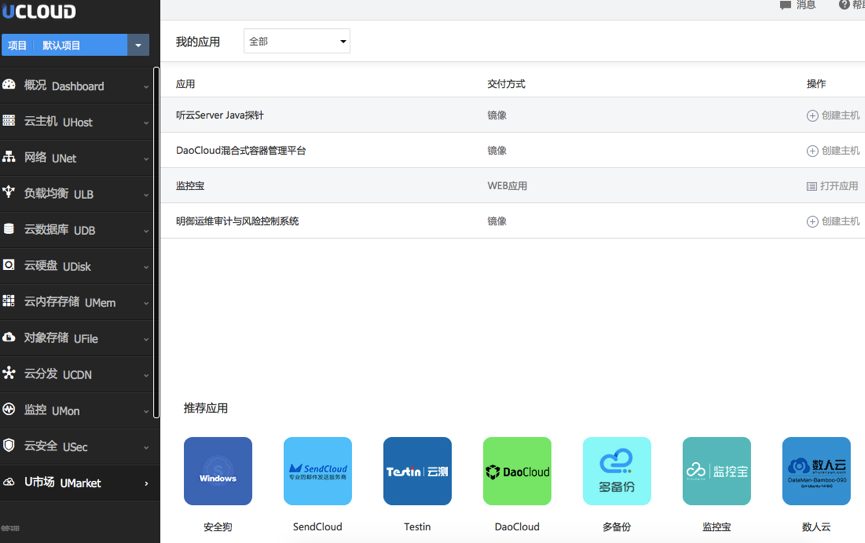865x543 pixels.
Task: Click the WEB应用 delivery cell
Action: click(x=507, y=186)
